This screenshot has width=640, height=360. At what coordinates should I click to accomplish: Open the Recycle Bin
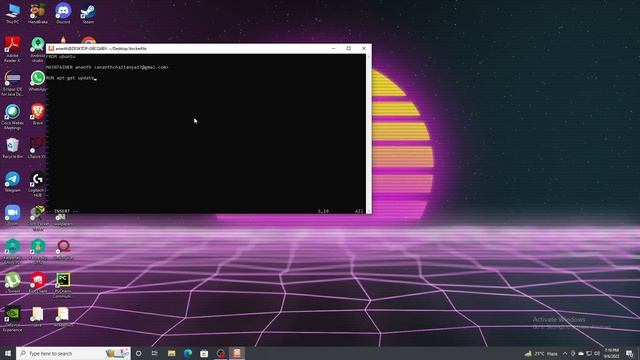click(x=13, y=148)
